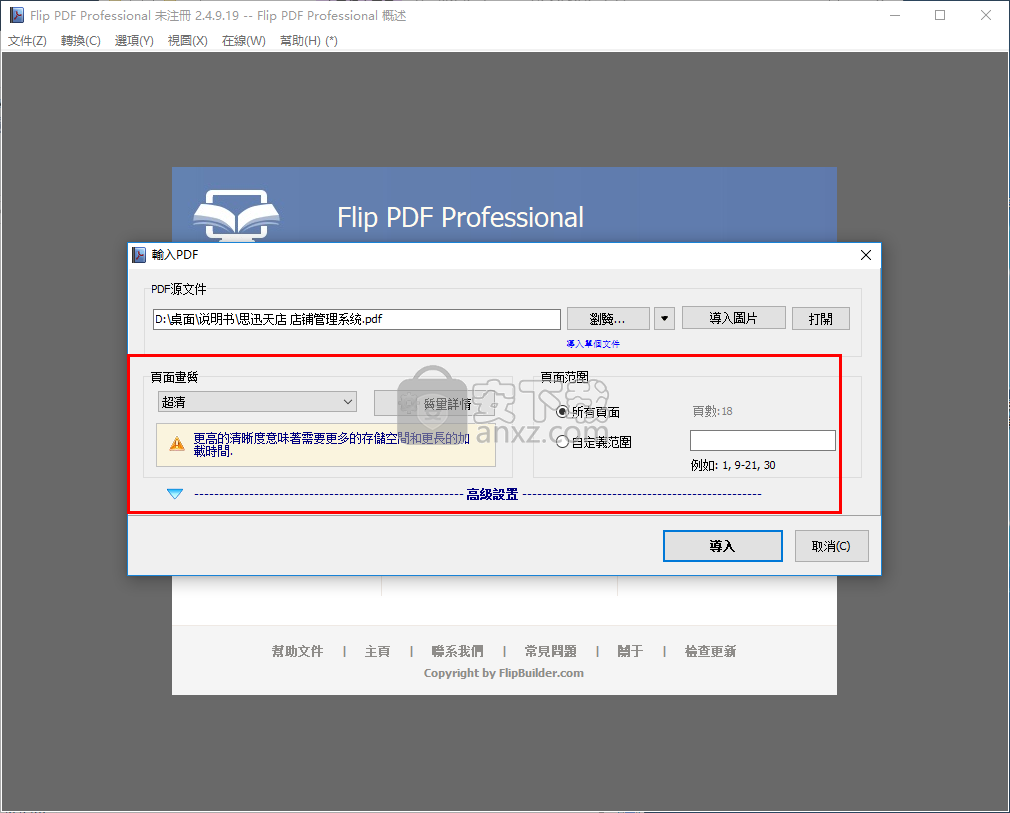Open the 常見問題 link in the main window
The height and width of the screenshot is (813, 1010).
[x=551, y=651]
